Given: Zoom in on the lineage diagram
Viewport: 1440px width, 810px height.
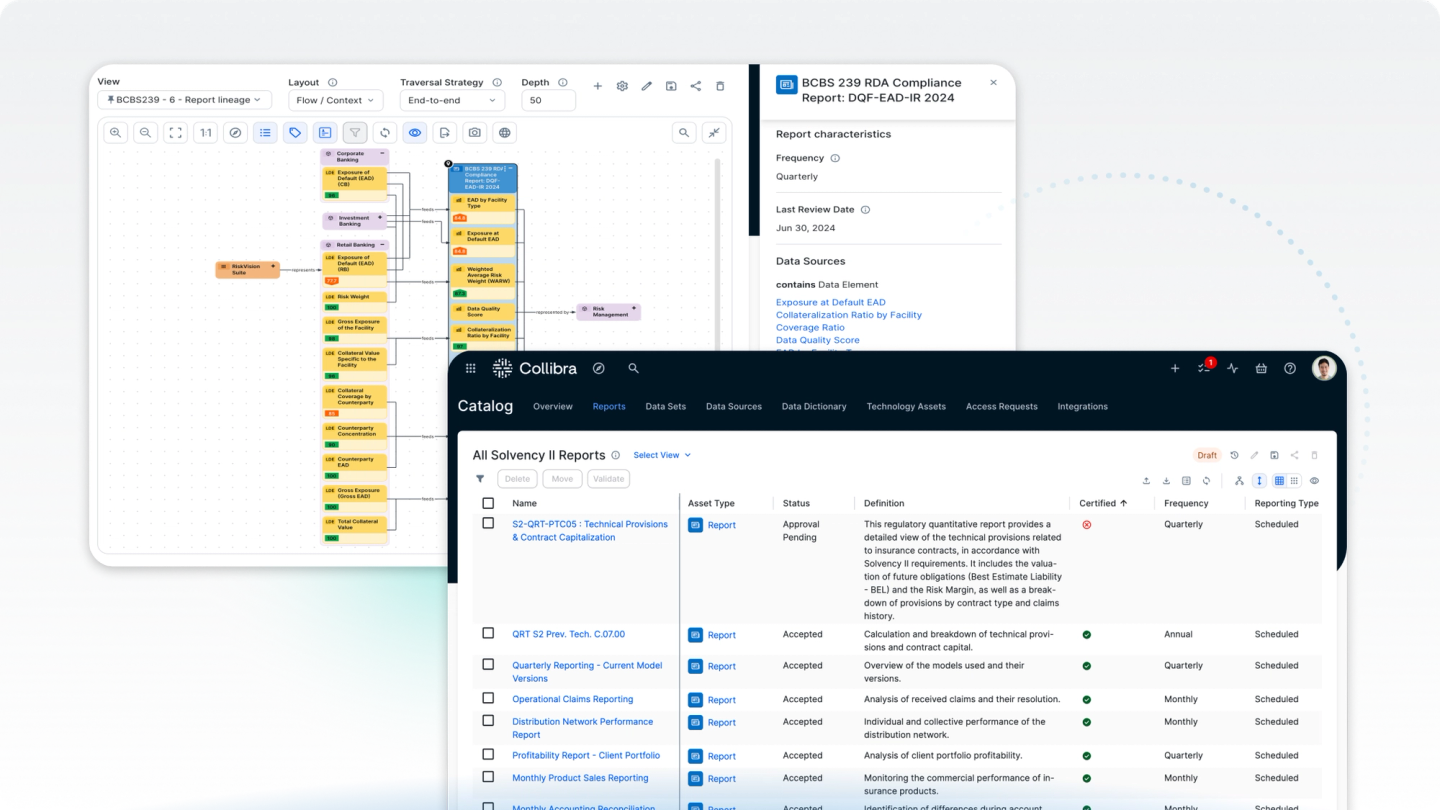Looking at the screenshot, I should click(116, 133).
